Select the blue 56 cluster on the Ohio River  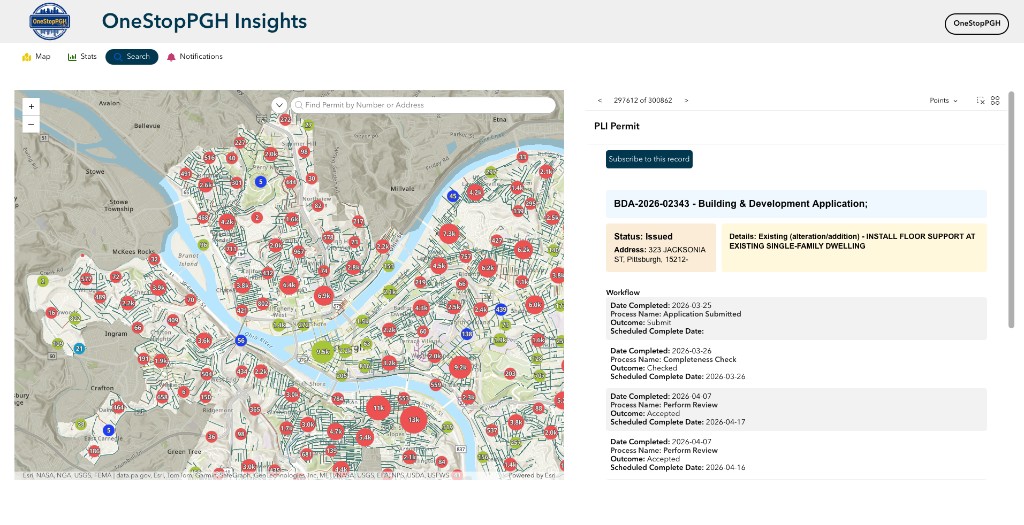tap(241, 340)
